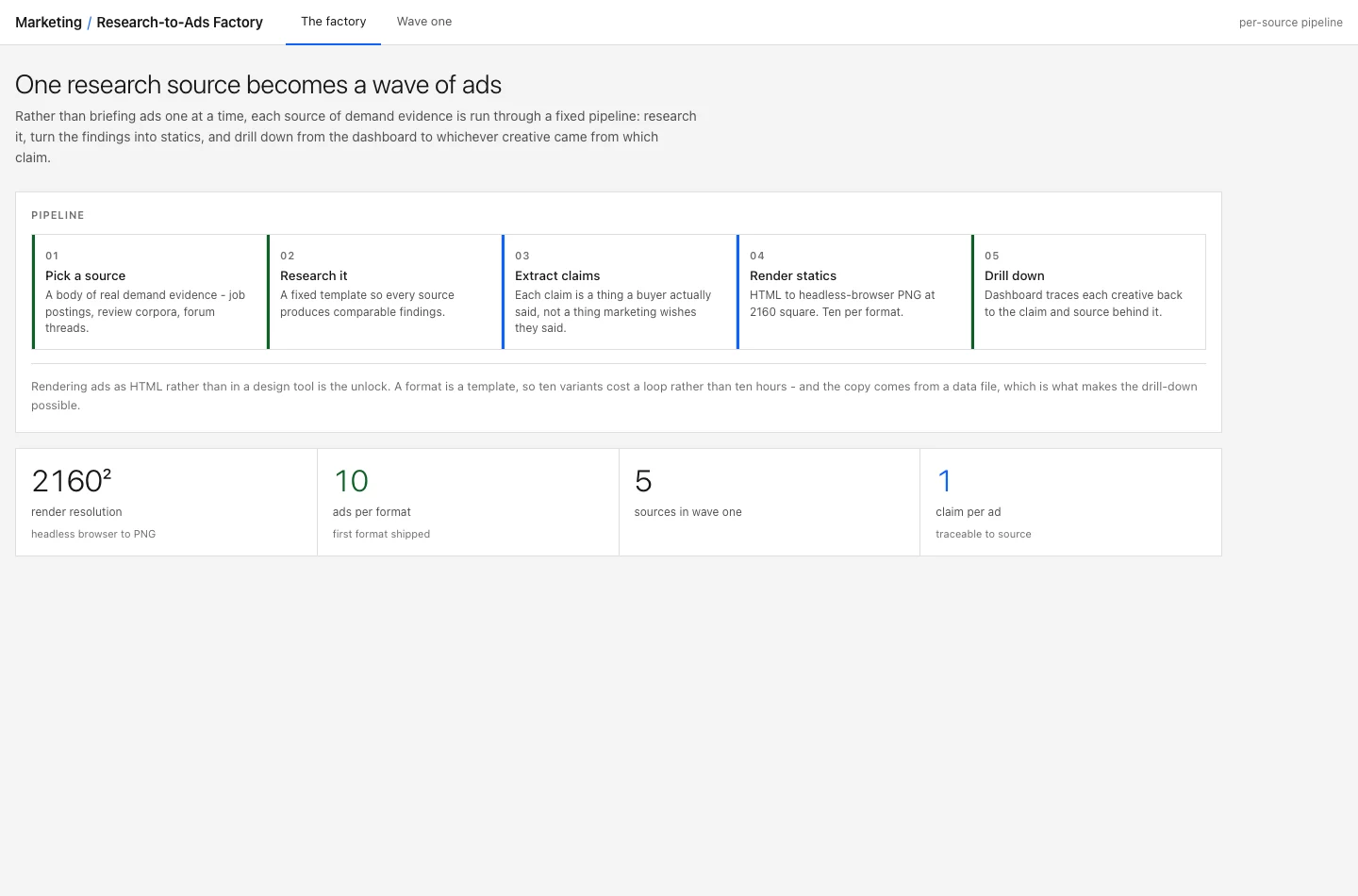Select the Drill down step title

point(1015,275)
